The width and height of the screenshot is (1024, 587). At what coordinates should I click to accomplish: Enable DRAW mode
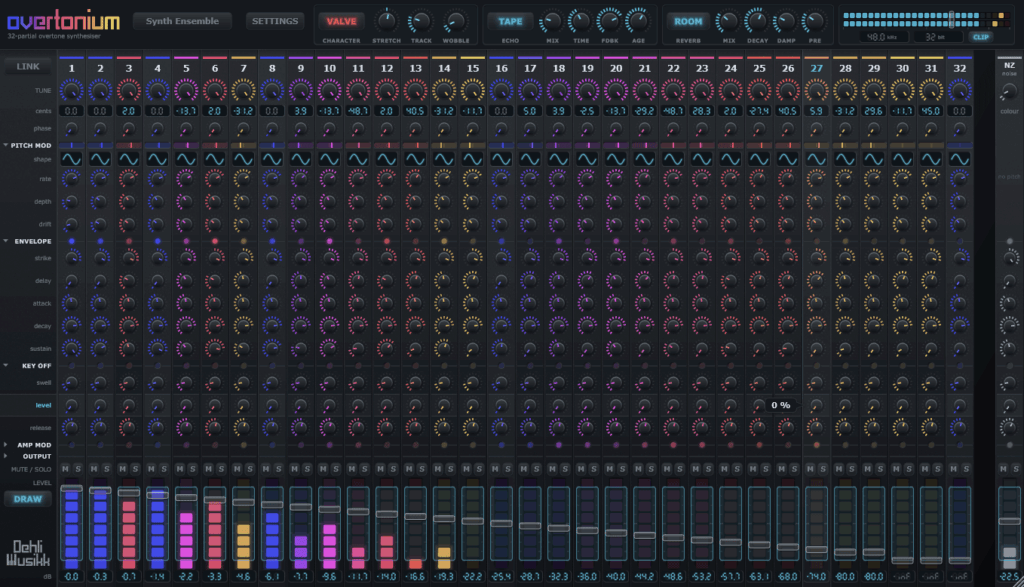click(28, 499)
